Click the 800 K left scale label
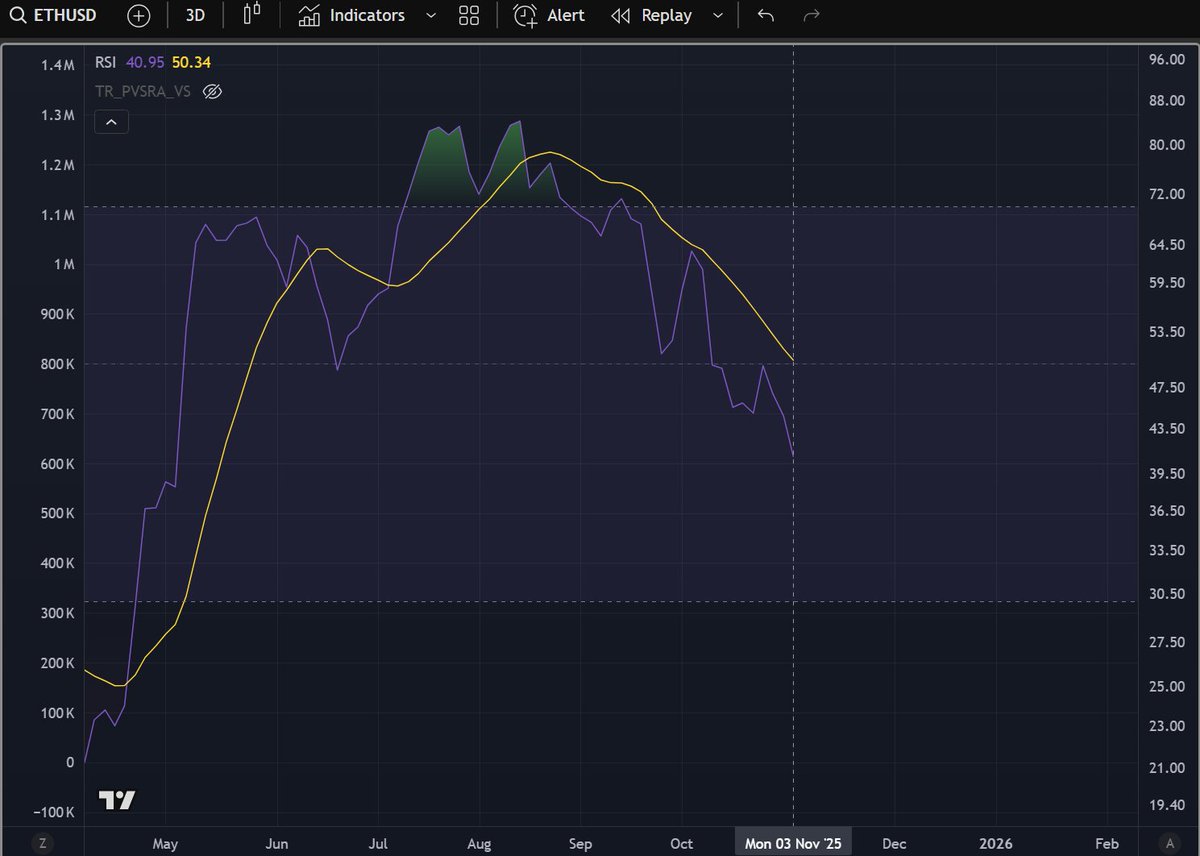The height and width of the screenshot is (856, 1200). coord(56,365)
